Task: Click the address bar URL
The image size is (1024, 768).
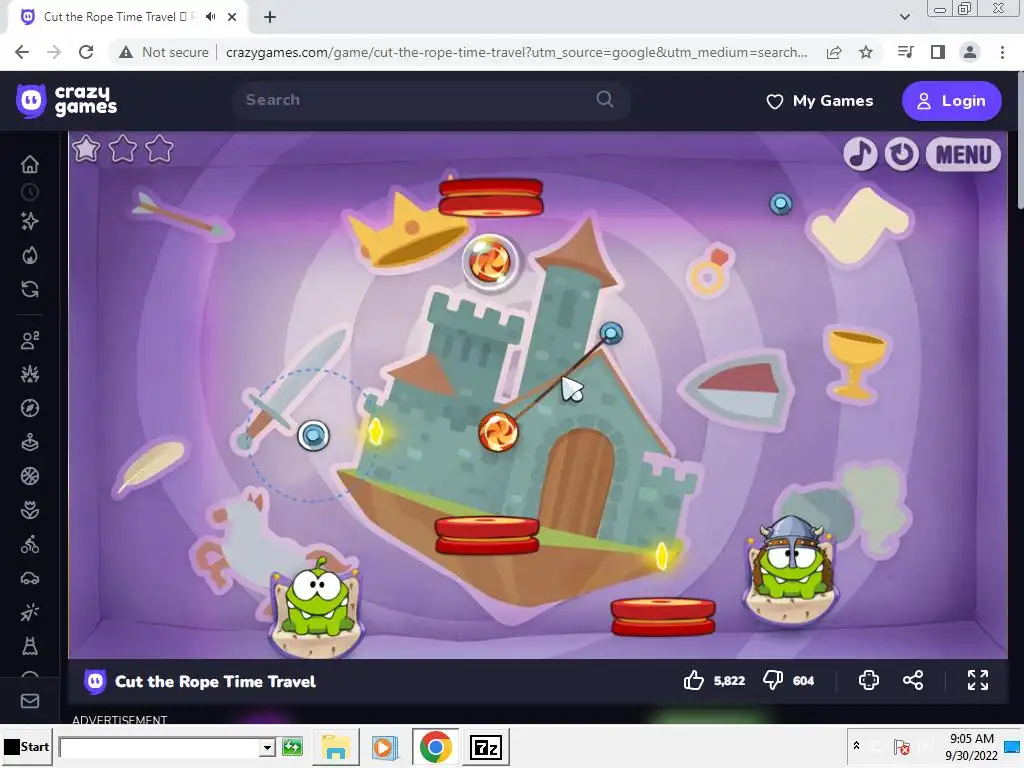Action: pyautogui.click(x=516, y=52)
